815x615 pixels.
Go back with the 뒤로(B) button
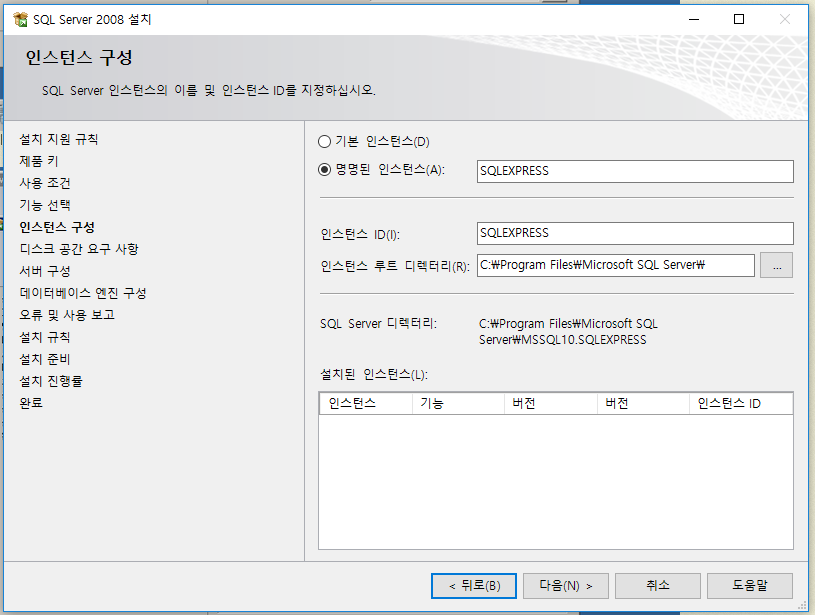pos(474,586)
